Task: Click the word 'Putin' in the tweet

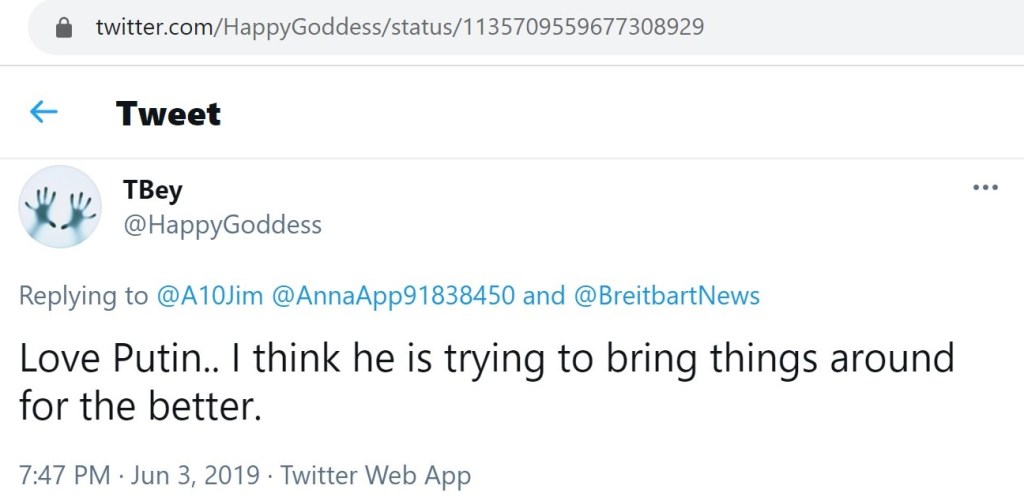Action: coord(149,358)
